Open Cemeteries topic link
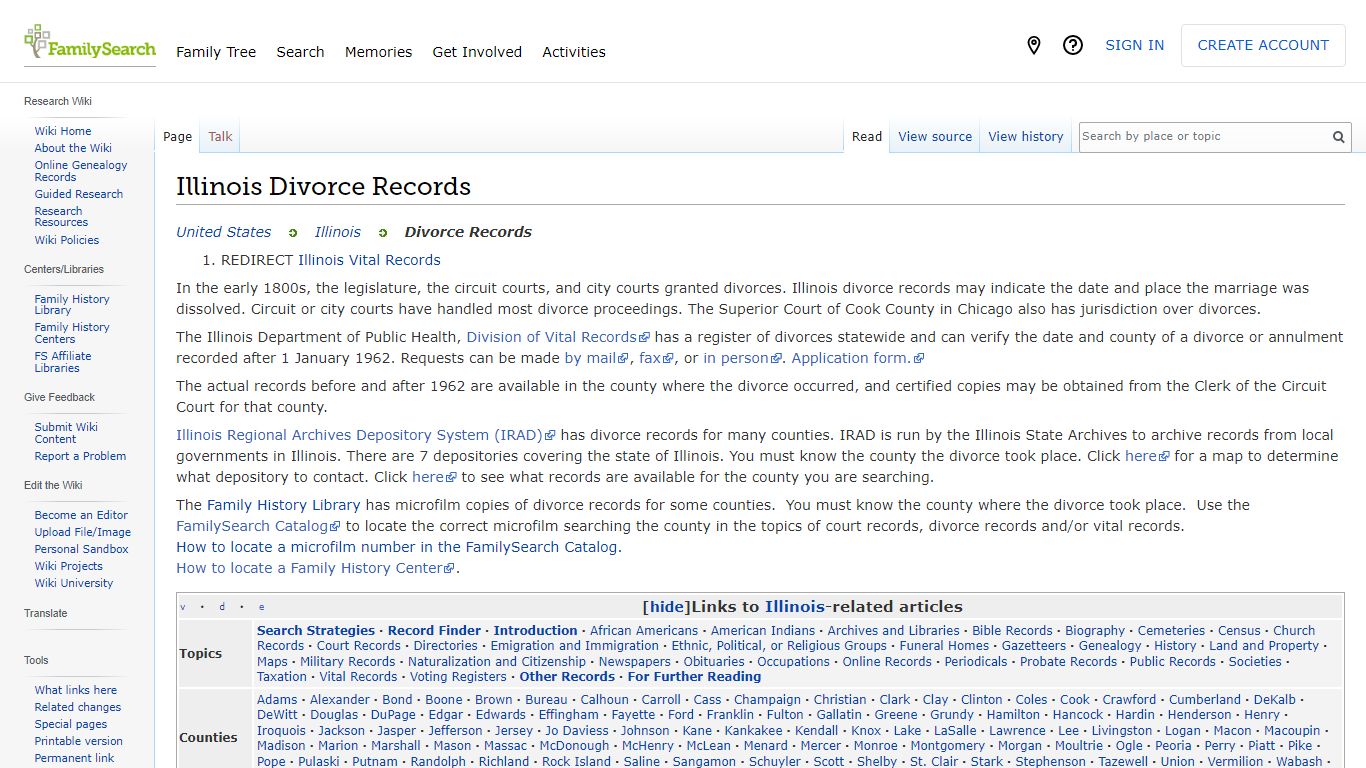The width and height of the screenshot is (1366, 768). click(1171, 631)
